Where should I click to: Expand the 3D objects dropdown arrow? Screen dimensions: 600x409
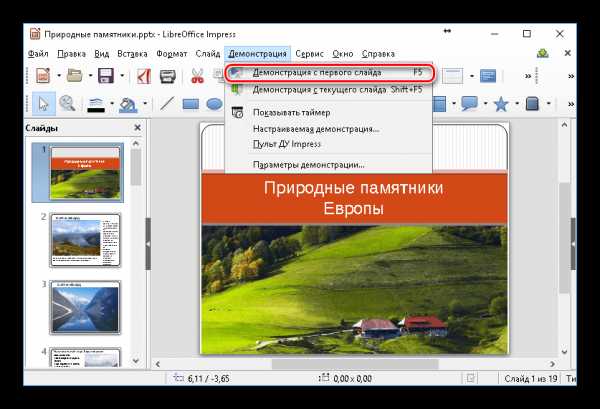click(x=548, y=103)
